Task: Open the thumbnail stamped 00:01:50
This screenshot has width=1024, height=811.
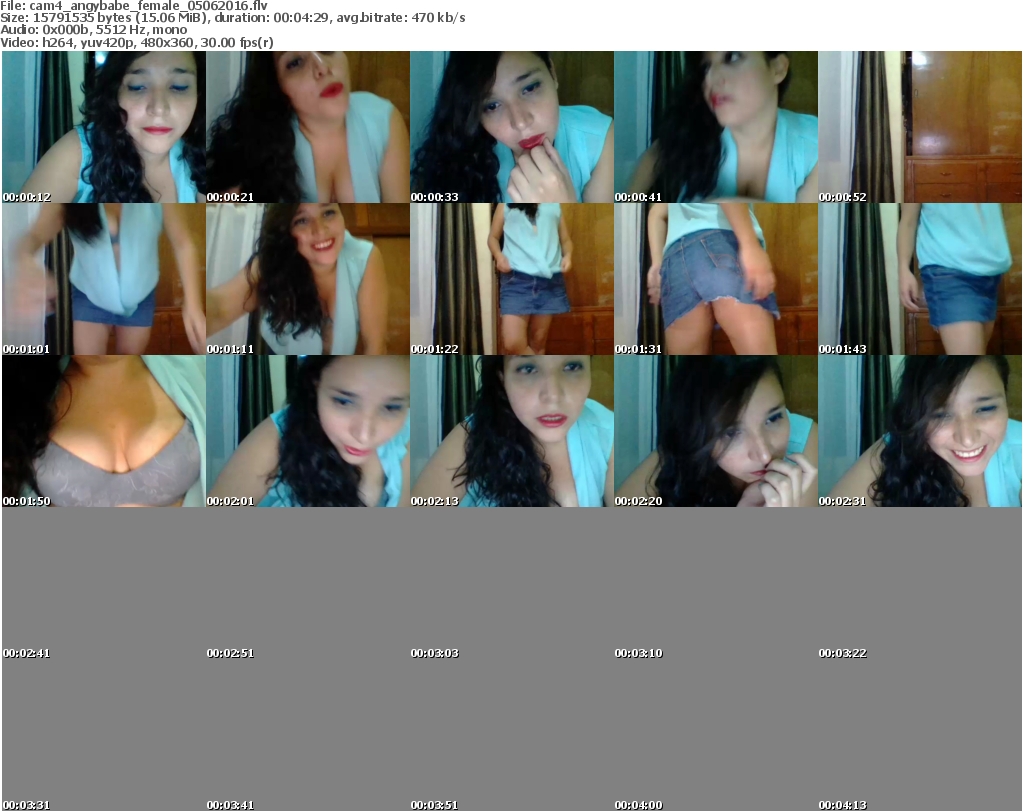Action: [x=104, y=431]
